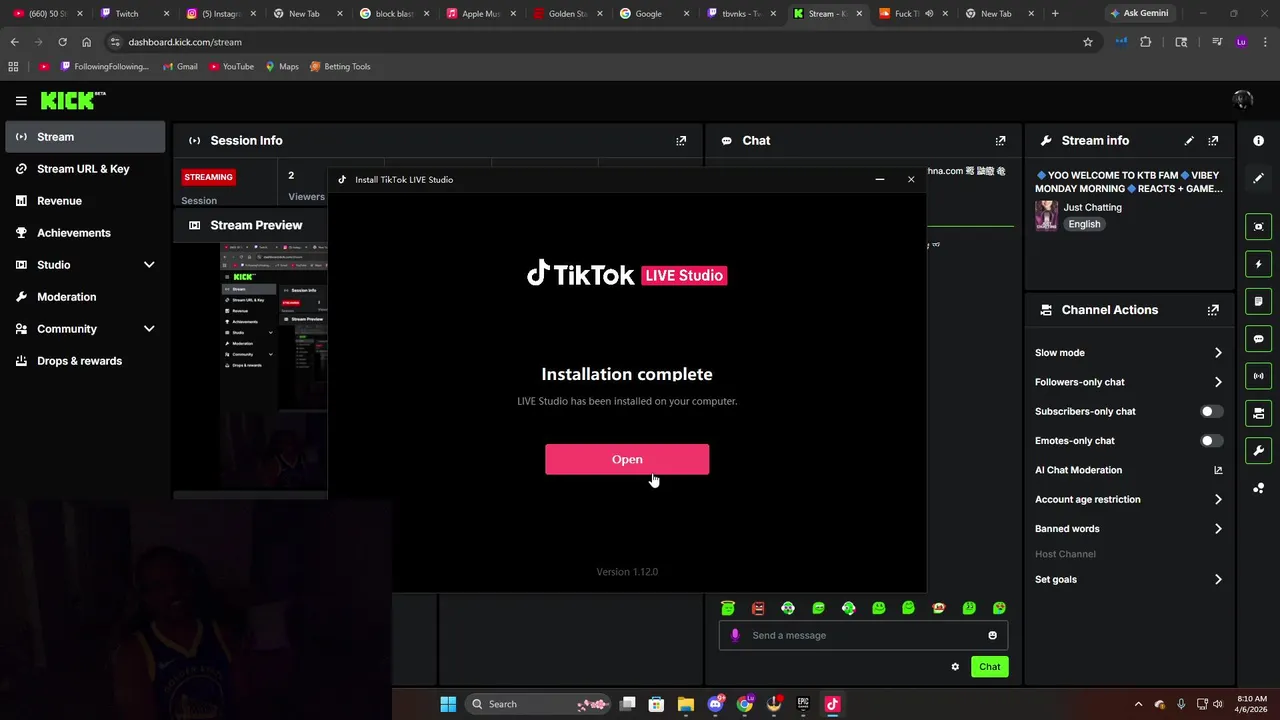This screenshot has width=1280, height=720.
Task: Click the info icon in right toolbar
Action: pyautogui.click(x=1258, y=141)
